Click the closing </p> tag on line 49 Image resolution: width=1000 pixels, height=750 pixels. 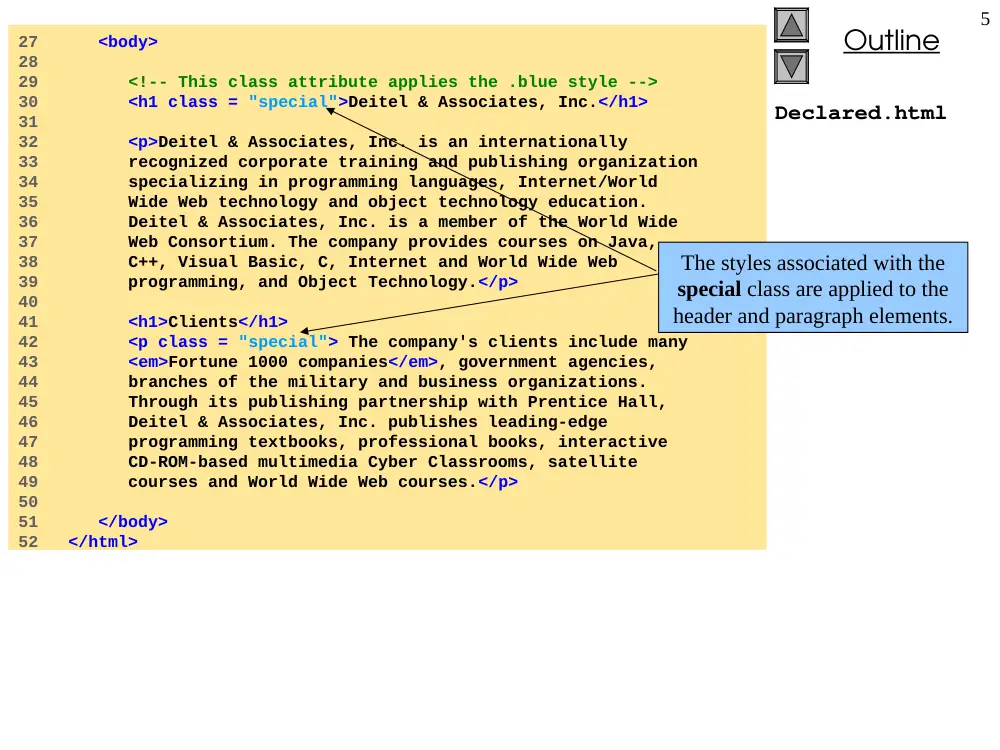coord(498,482)
